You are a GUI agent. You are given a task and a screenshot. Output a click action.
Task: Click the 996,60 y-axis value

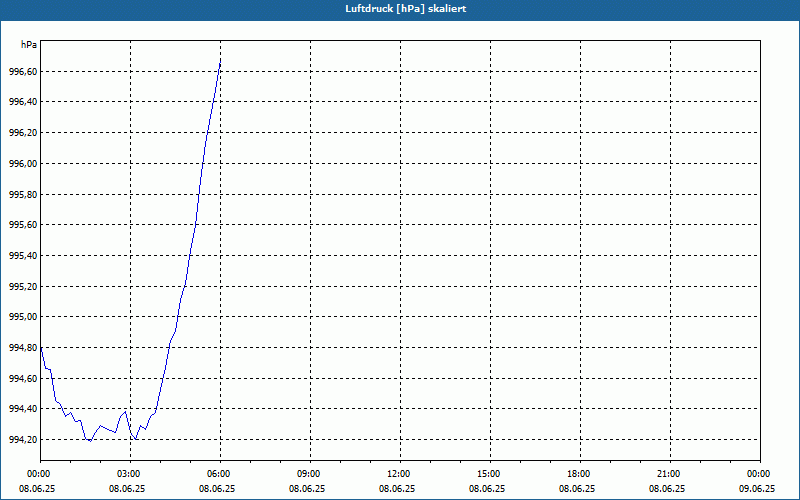point(23,72)
